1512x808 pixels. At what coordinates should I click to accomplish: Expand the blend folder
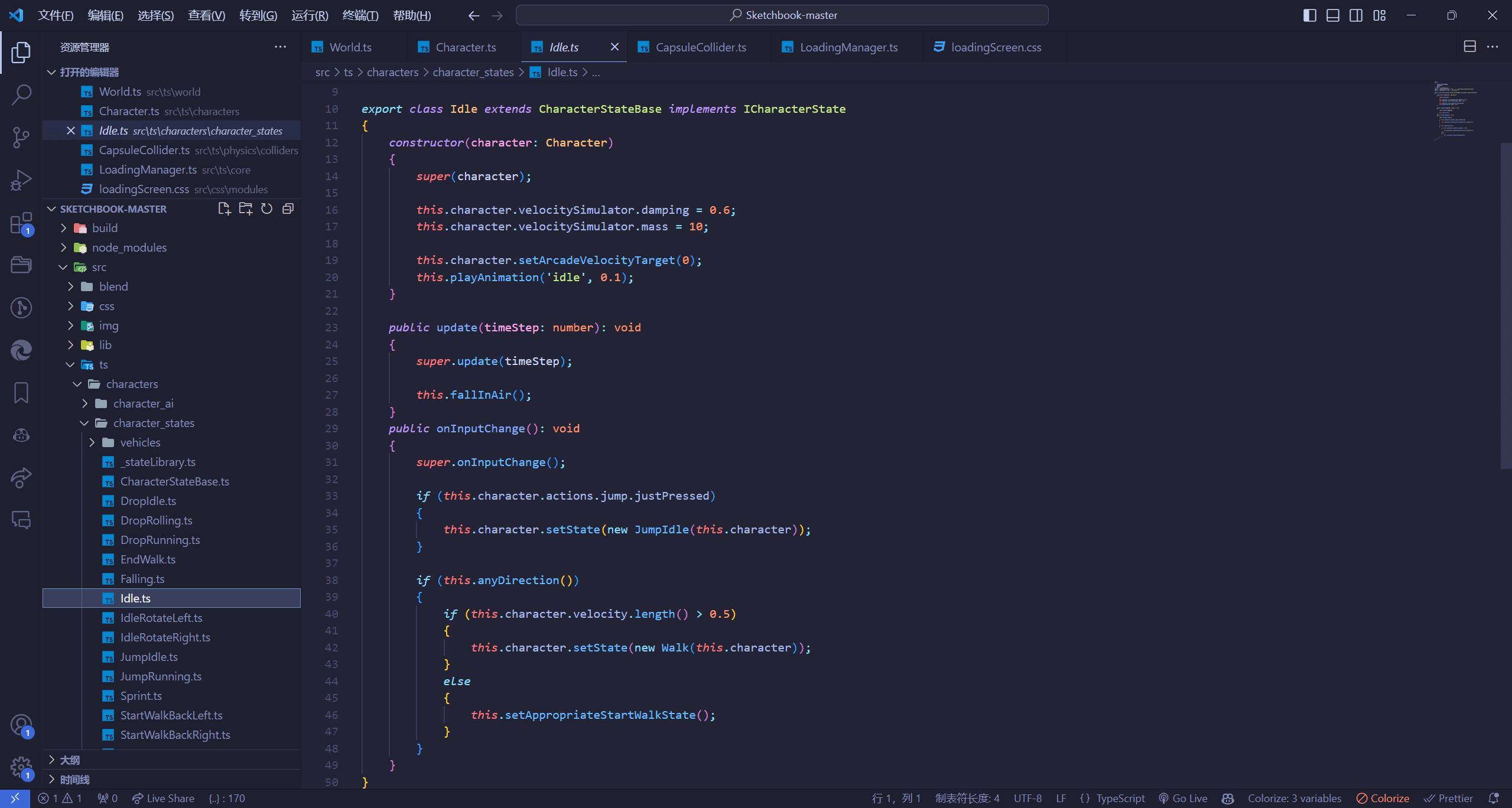171,286
